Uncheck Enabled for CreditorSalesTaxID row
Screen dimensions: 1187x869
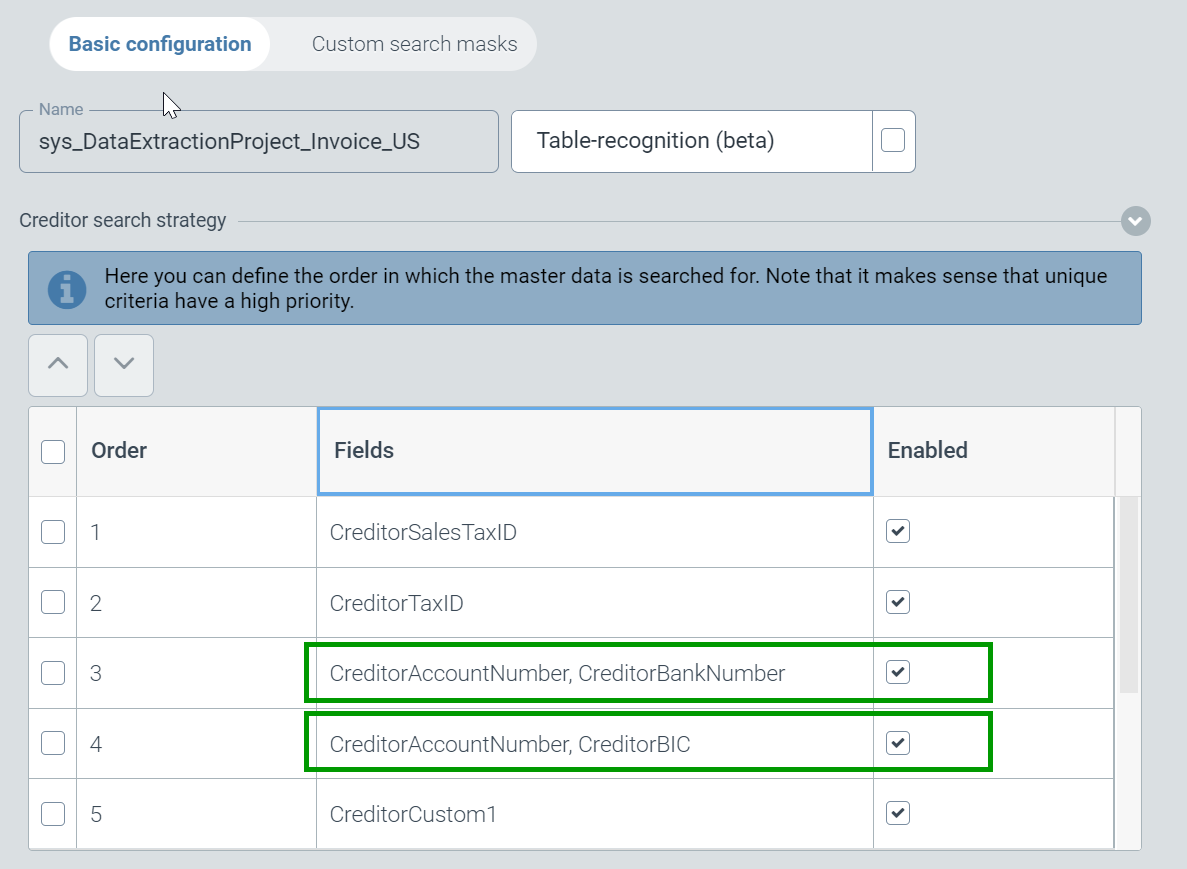pyautogui.click(x=898, y=532)
